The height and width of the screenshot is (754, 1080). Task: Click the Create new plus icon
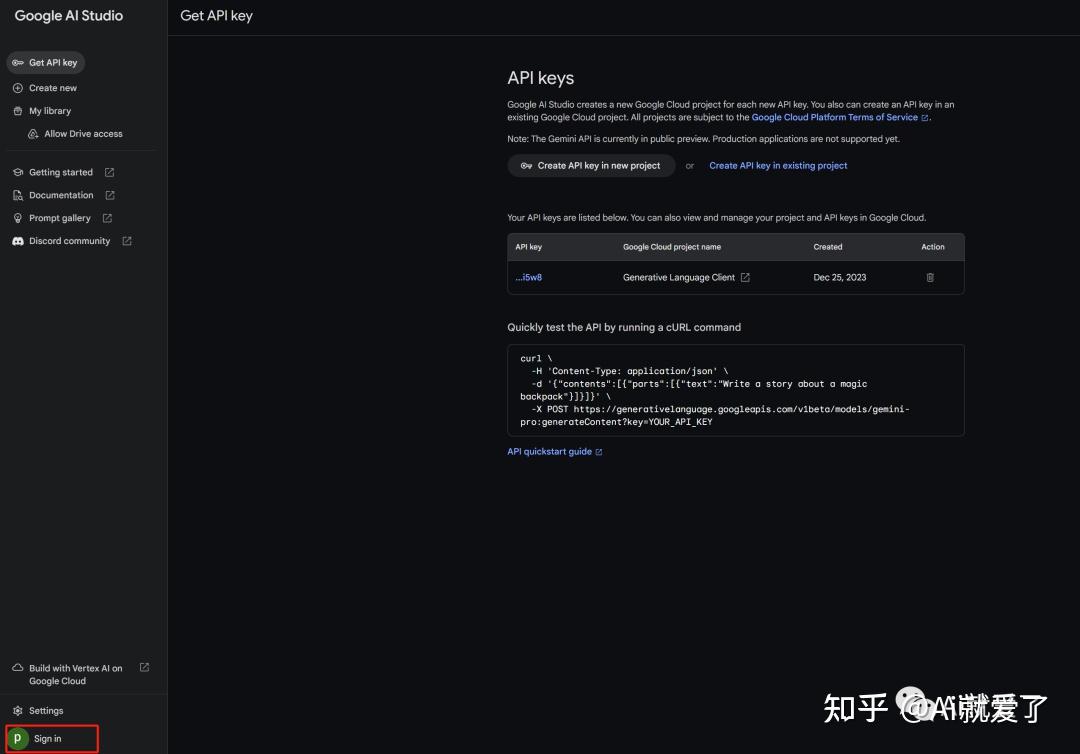(x=17, y=87)
